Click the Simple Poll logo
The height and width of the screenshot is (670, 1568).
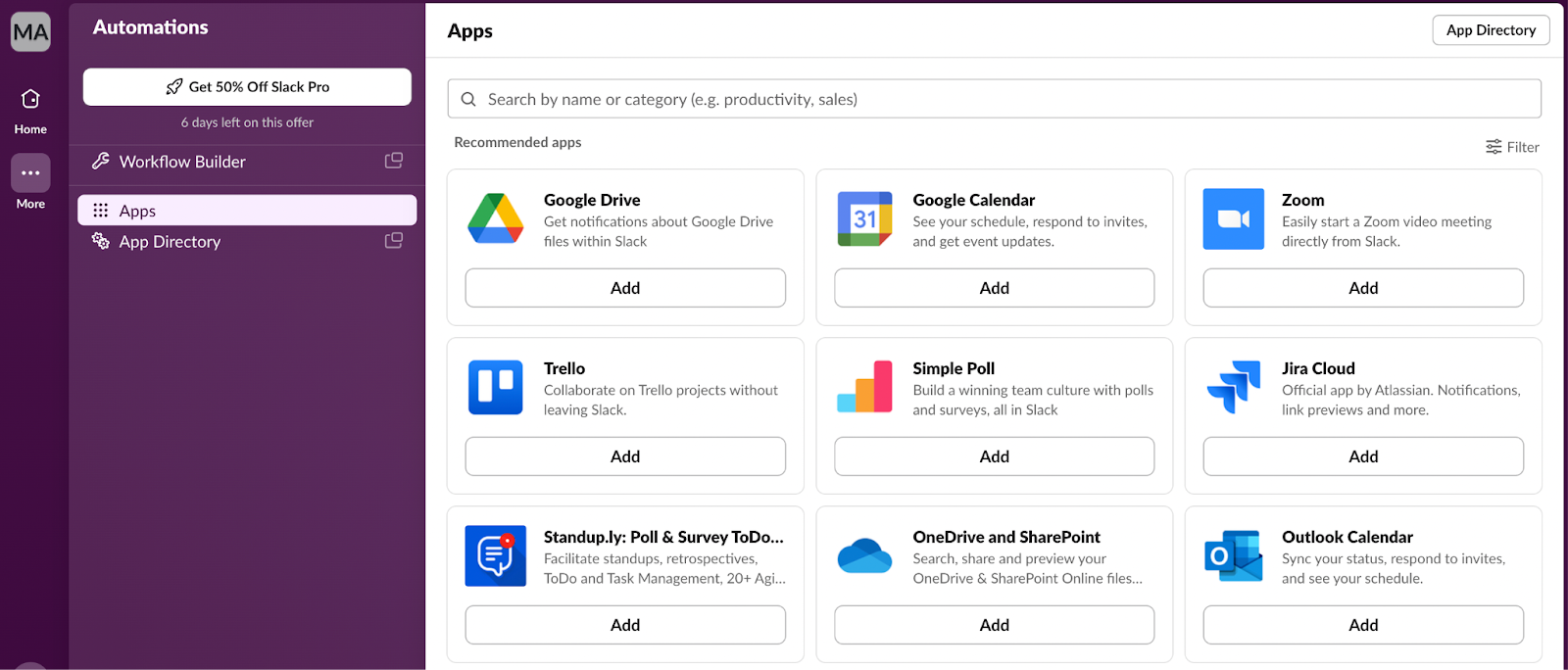coord(864,387)
